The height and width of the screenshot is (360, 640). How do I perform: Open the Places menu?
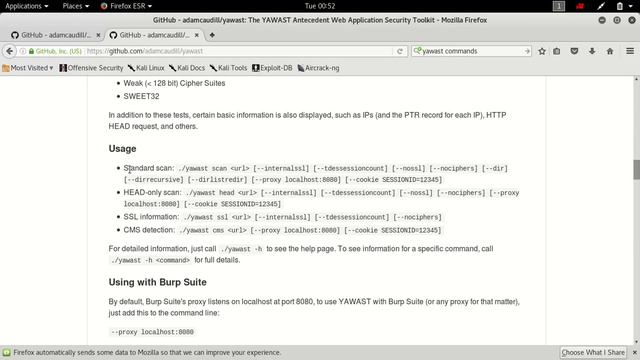[x=76, y=6]
